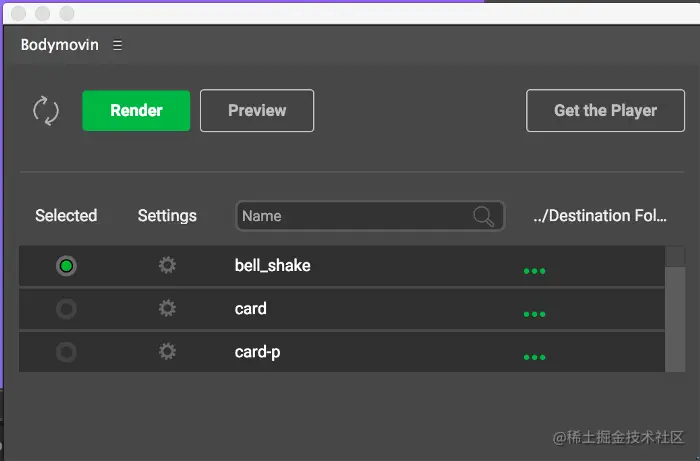
Task: Click the Get the Player button
Action: point(605,111)
